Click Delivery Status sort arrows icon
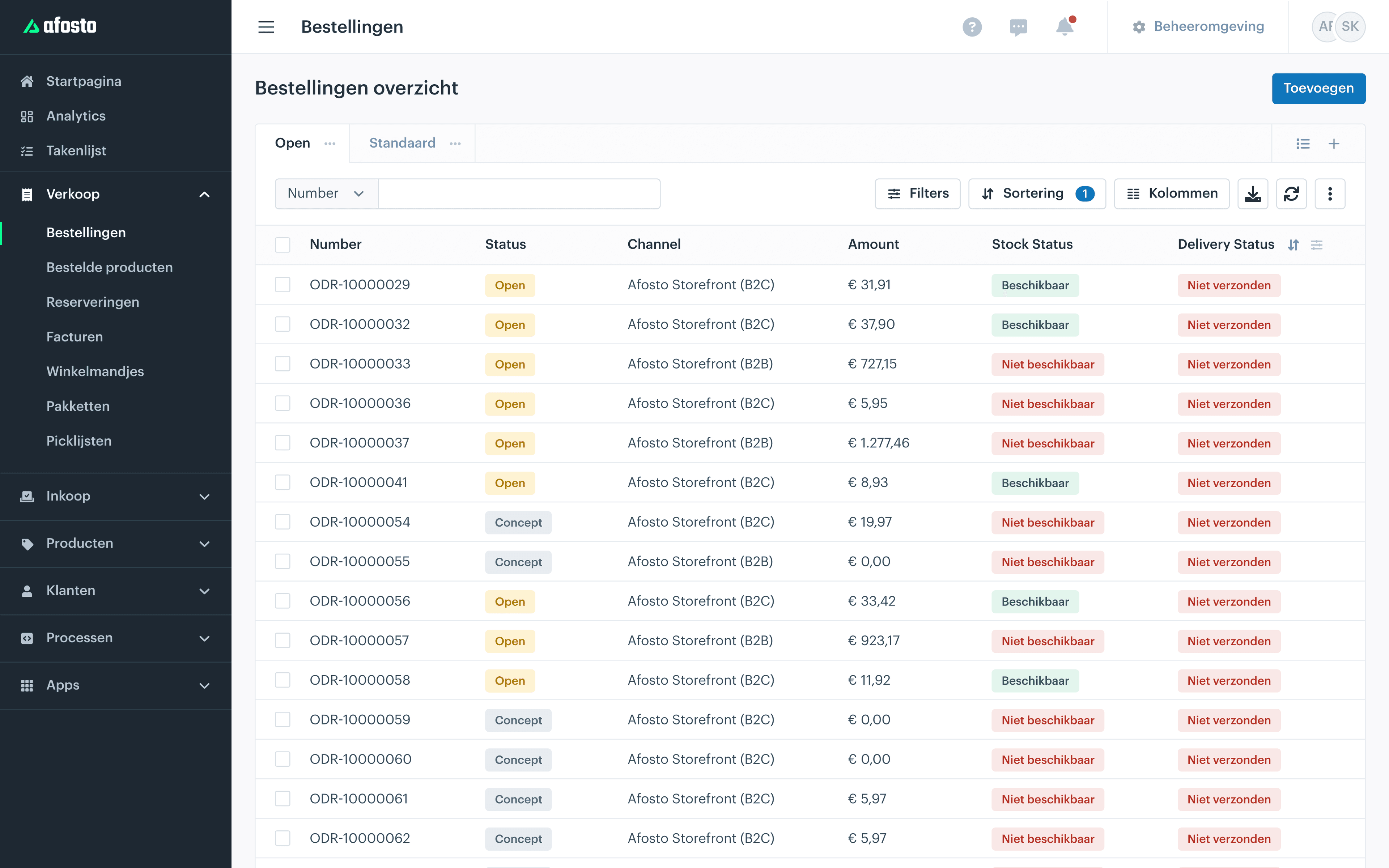Image resolution: width=1389 pixels, height=868 pixels. 1293,245
